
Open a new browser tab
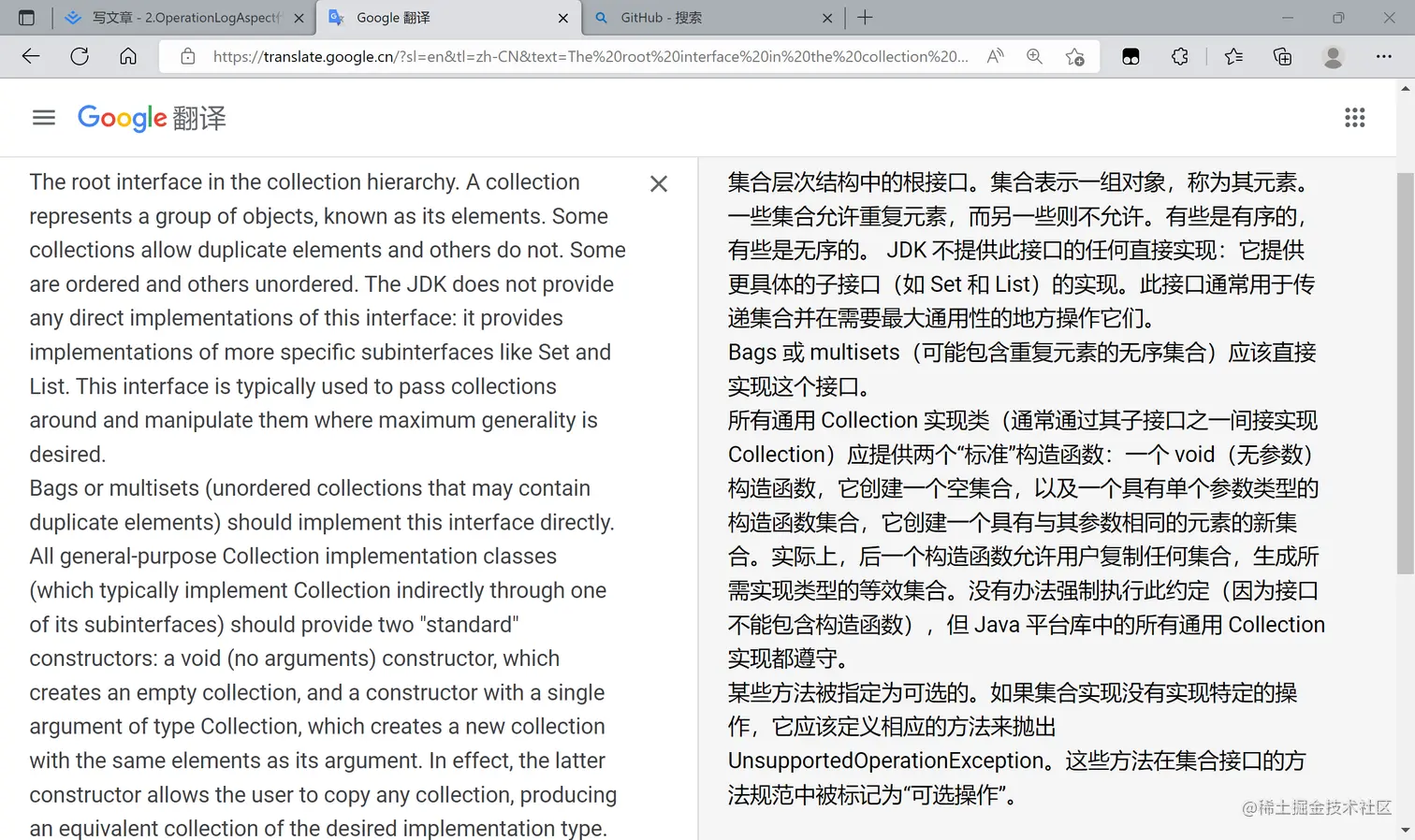coord(865,17)
